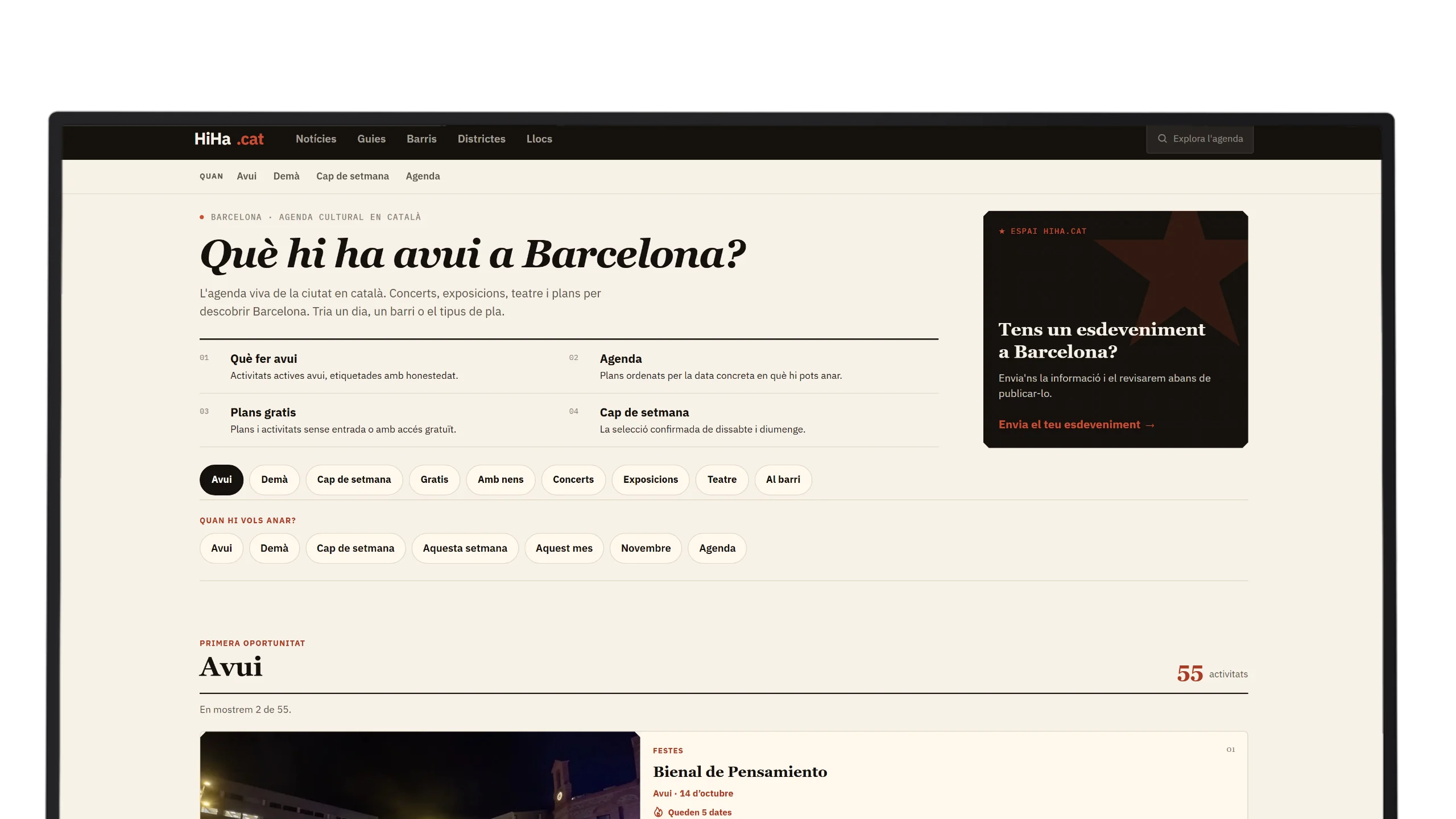Toggle the dark Avui filter chip
The height and width of the screenshot is (819, 1456).
221,479
